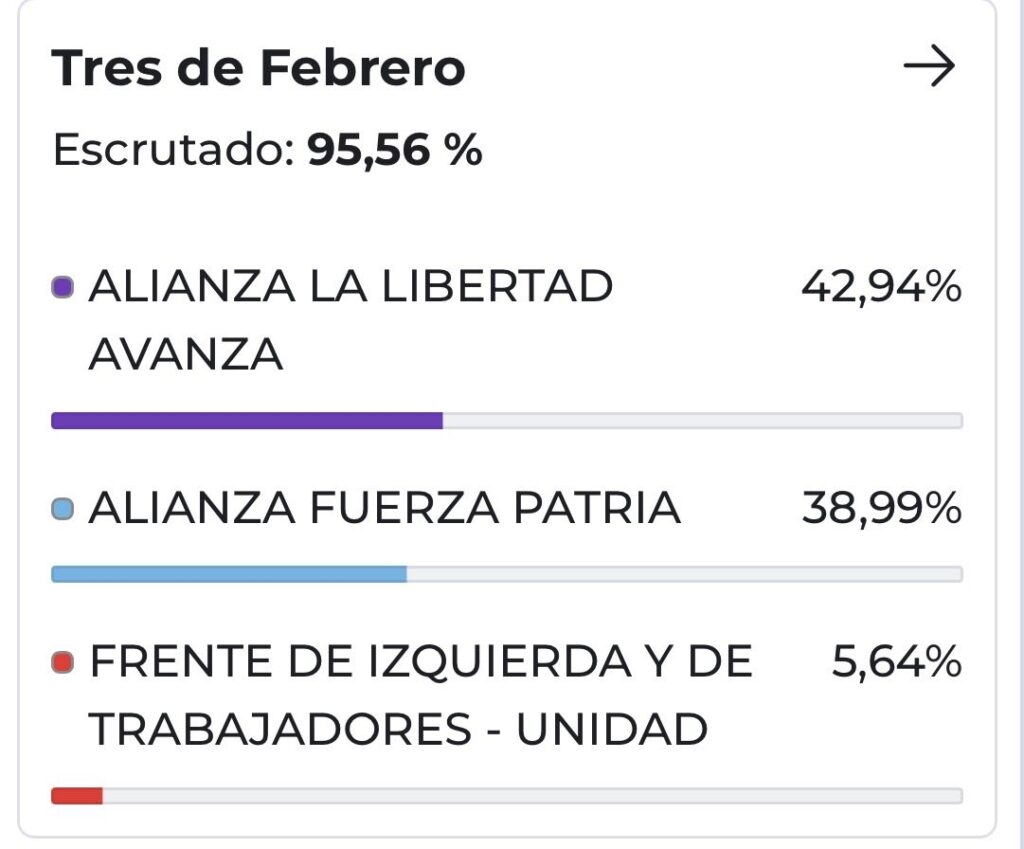Image resolution: width=1024 pixels, height=849 pixels.
Task: Open the Tres de Febrero title
Action: tap(258, 68)
